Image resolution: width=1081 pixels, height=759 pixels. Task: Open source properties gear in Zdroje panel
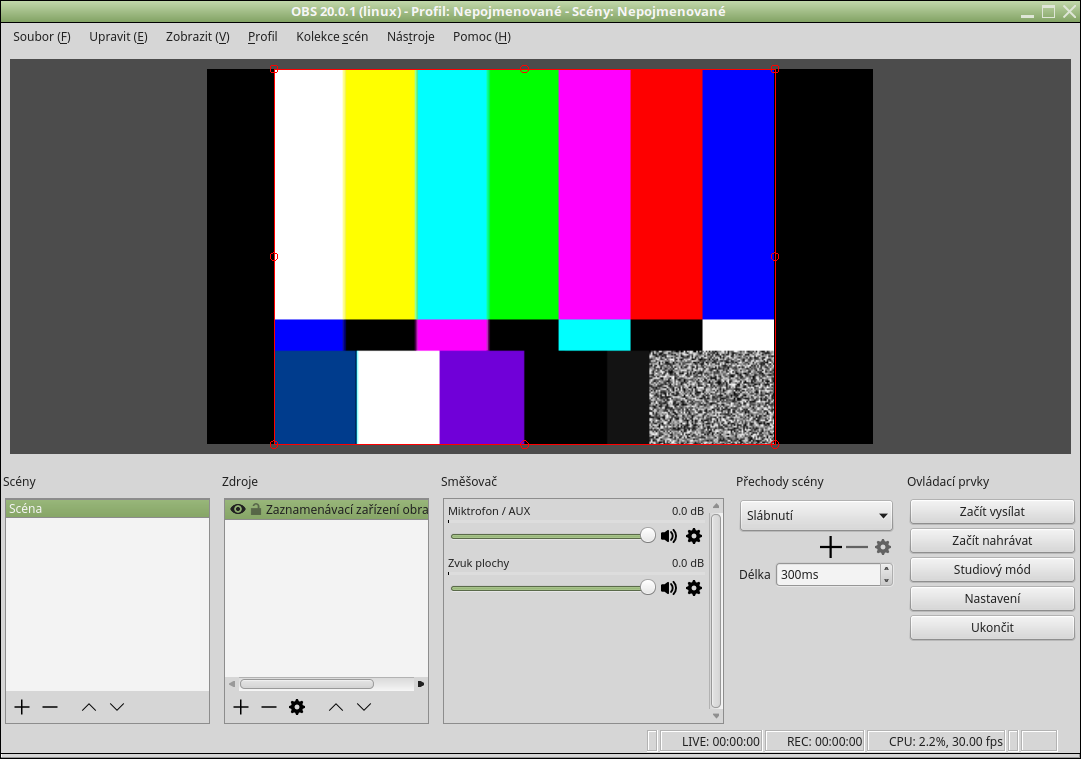[x=297, y=707]
